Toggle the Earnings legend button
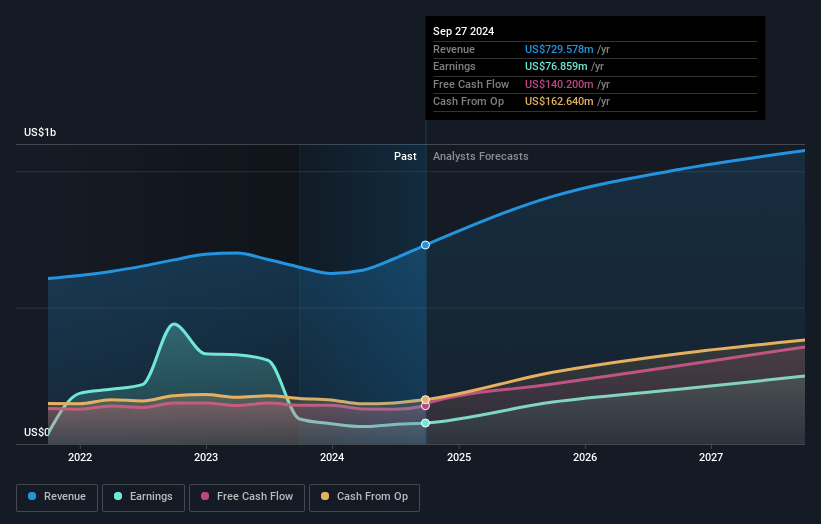821x524 pixels. click(143, 497)
